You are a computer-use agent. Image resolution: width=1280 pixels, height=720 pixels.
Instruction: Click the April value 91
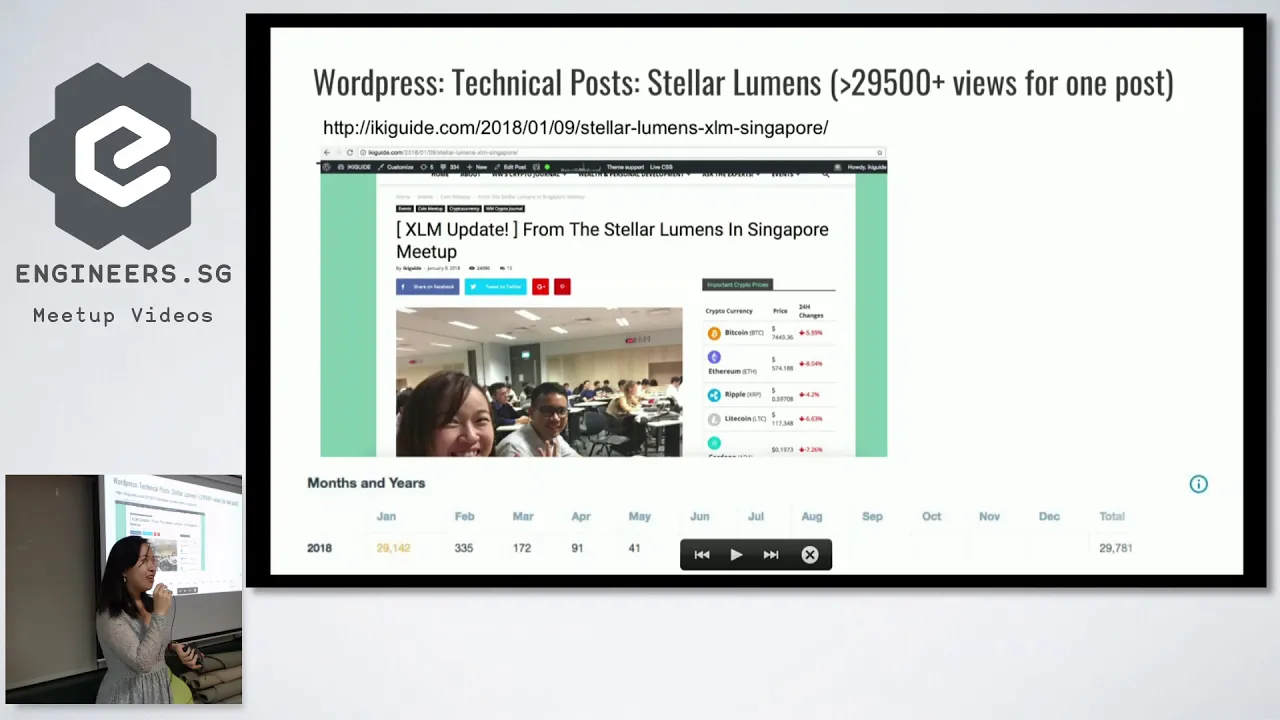578,548
